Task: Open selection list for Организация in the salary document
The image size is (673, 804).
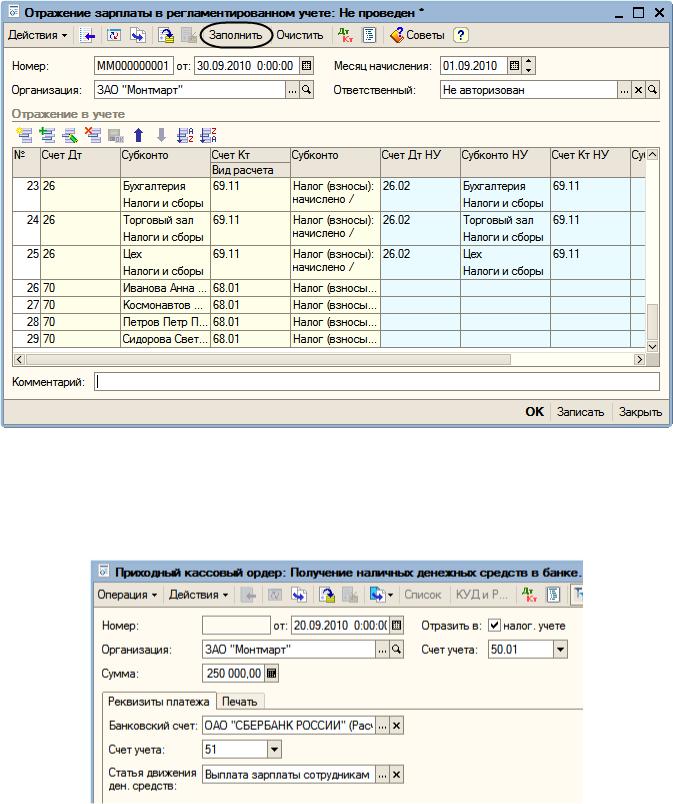Action: pos(292,90)
